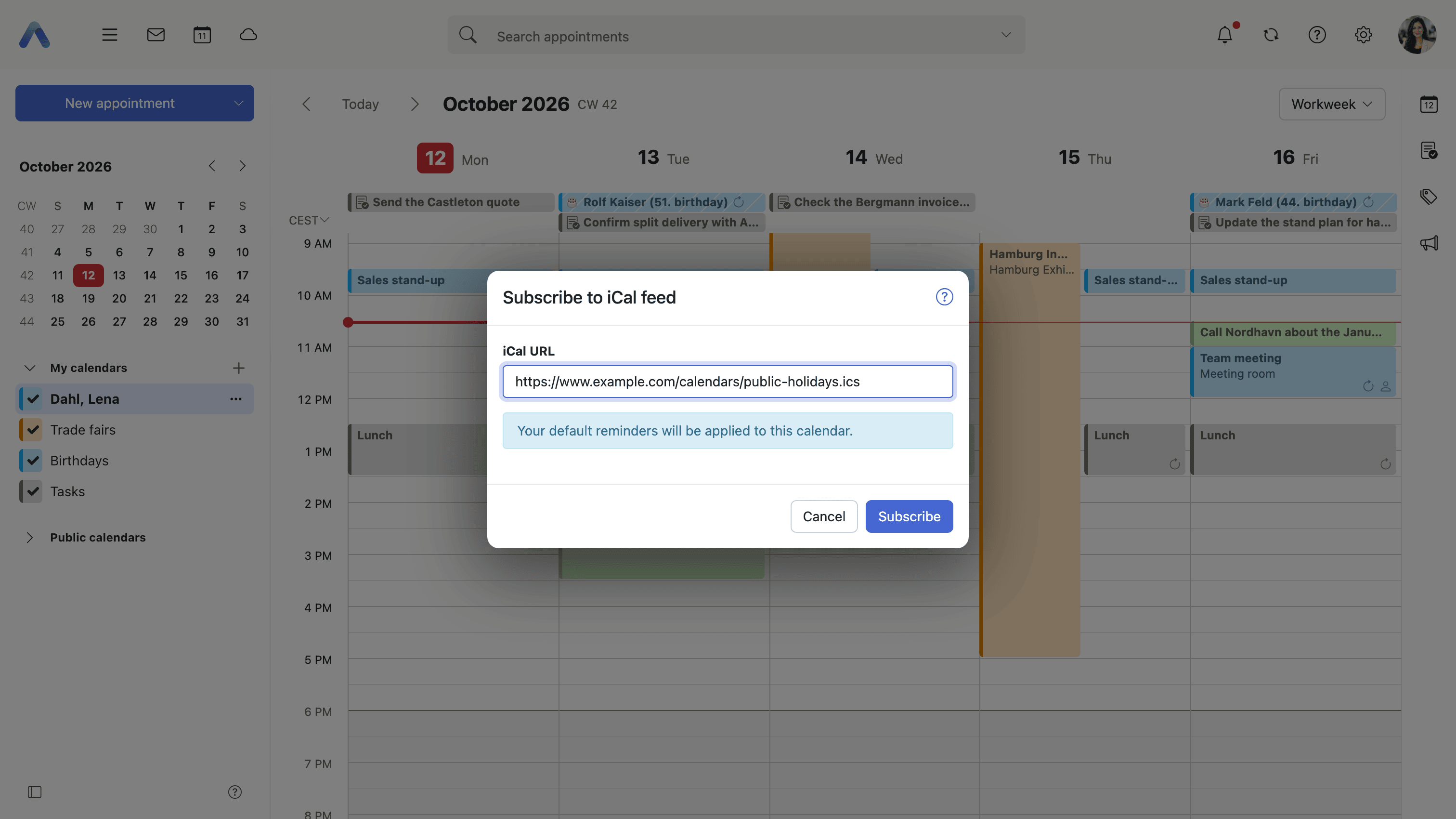This screenshot has width=1456, height=819.
Task: Open the CEST timezone dropdown
Action: click(309, 221)
